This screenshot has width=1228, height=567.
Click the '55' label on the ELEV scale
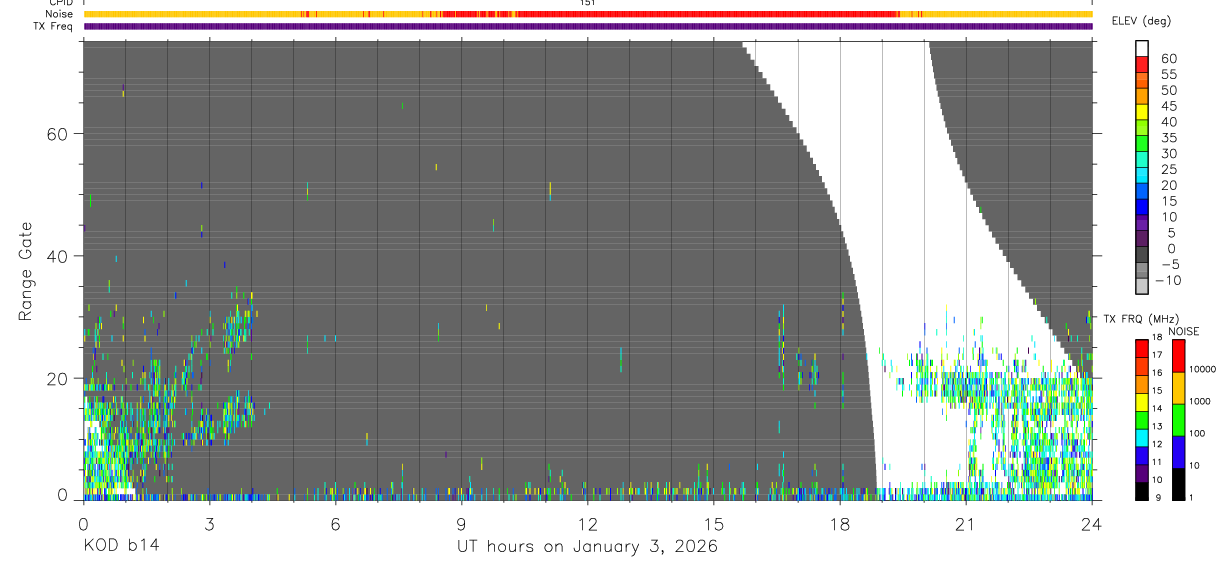(1168, 75)
